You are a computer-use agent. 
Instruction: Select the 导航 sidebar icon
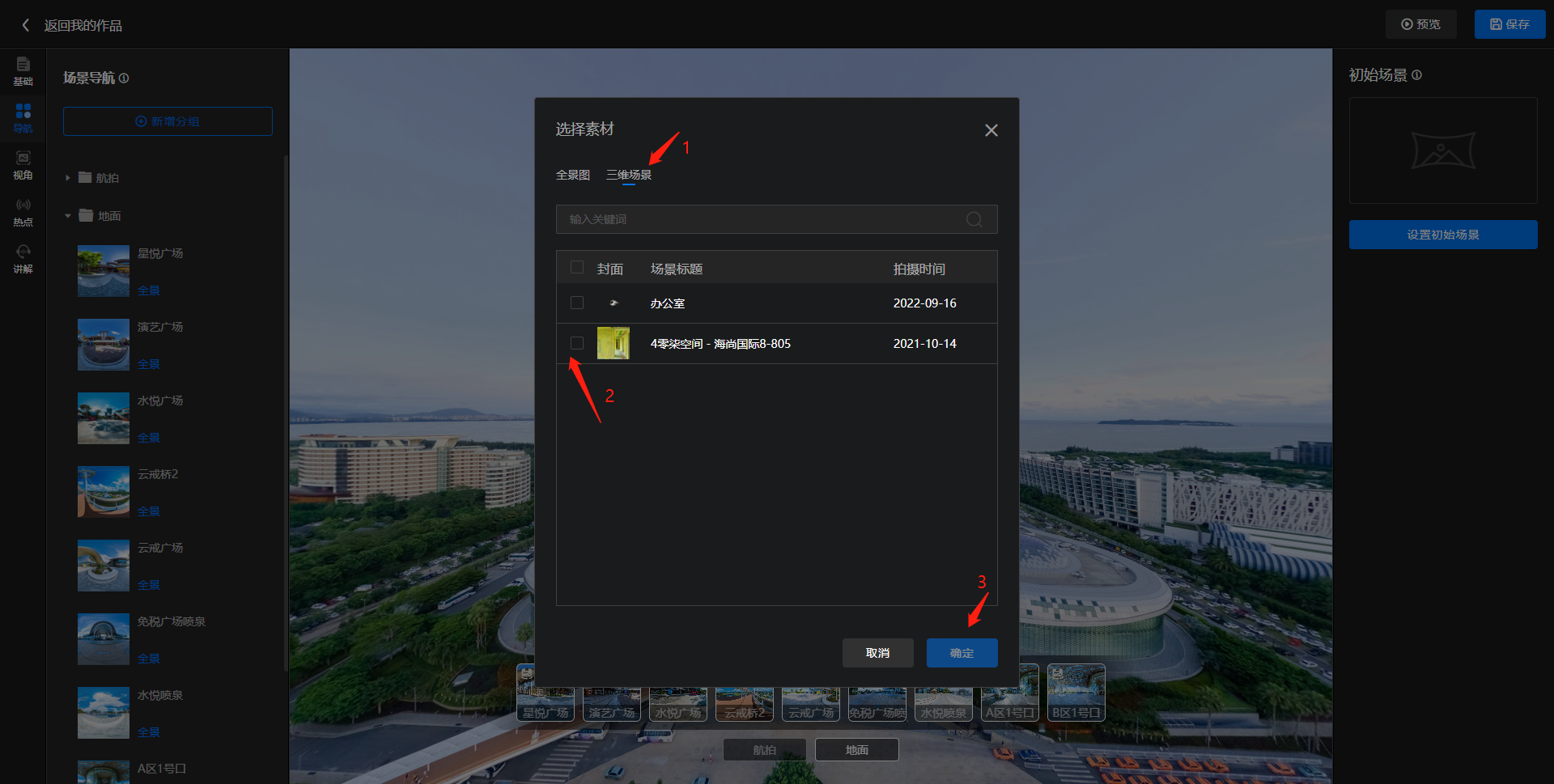(23, 117)
